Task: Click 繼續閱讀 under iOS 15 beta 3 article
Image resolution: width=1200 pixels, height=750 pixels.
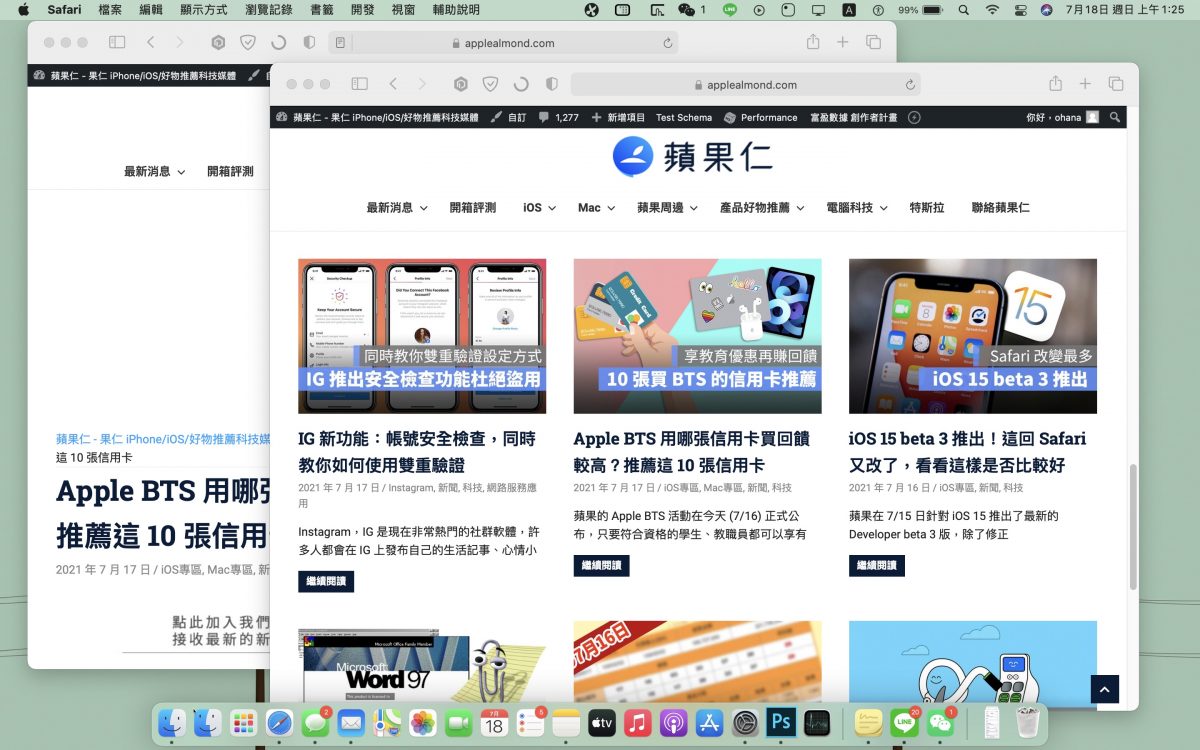Action: pyautogui.click(x=877, y=565)
